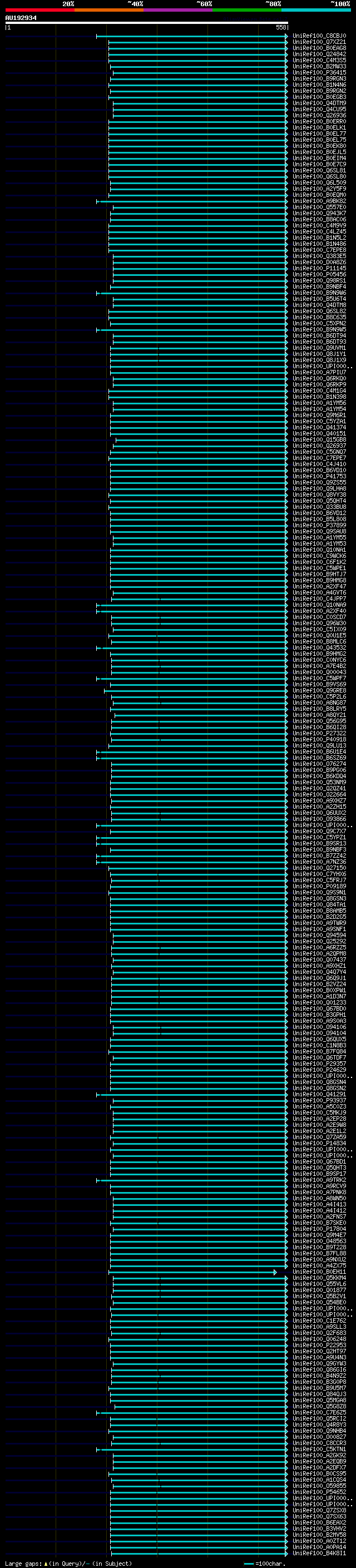Screen dimensions: 356x1568
Task: Open hit UniRef100_C7EPE8
Action: [x=319, y=250]
